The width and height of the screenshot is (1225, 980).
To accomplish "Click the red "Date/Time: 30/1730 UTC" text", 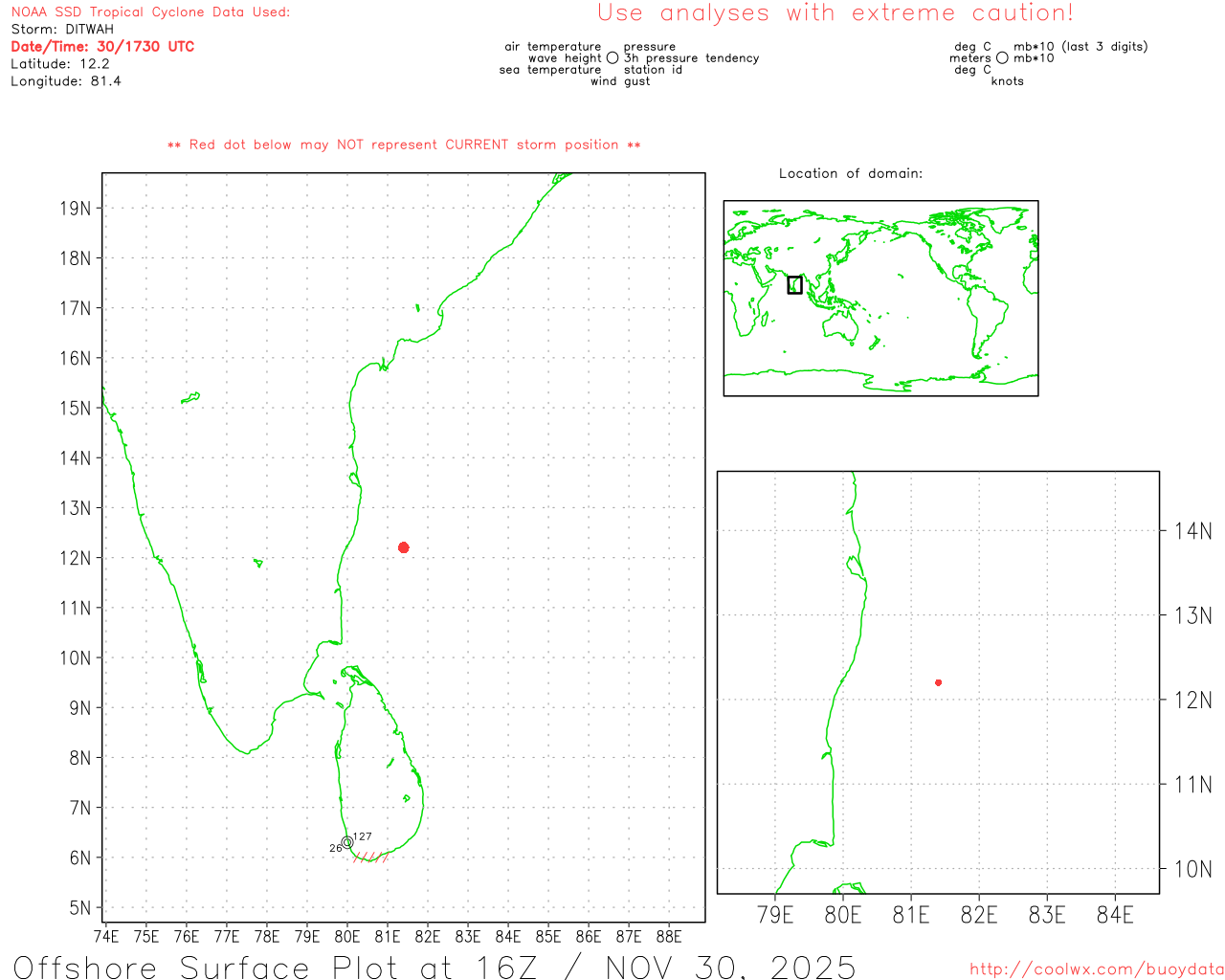I will (102, 47).
